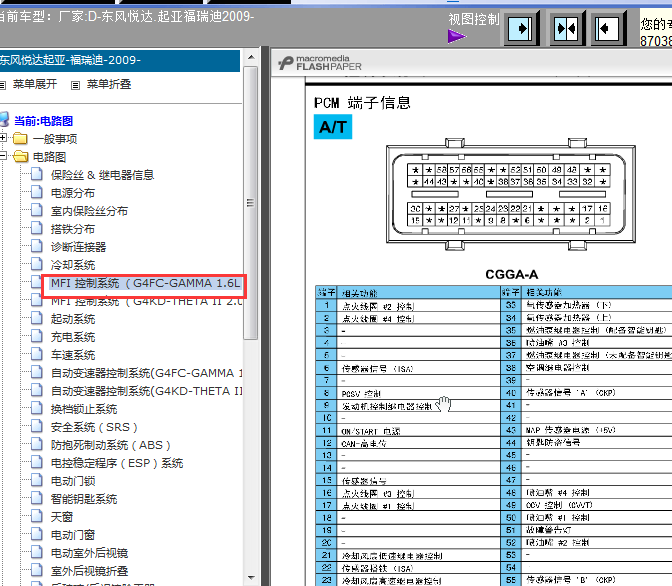Collapse the 电路图 folder minus box
The image size is (672, 586).
[3, 156]
